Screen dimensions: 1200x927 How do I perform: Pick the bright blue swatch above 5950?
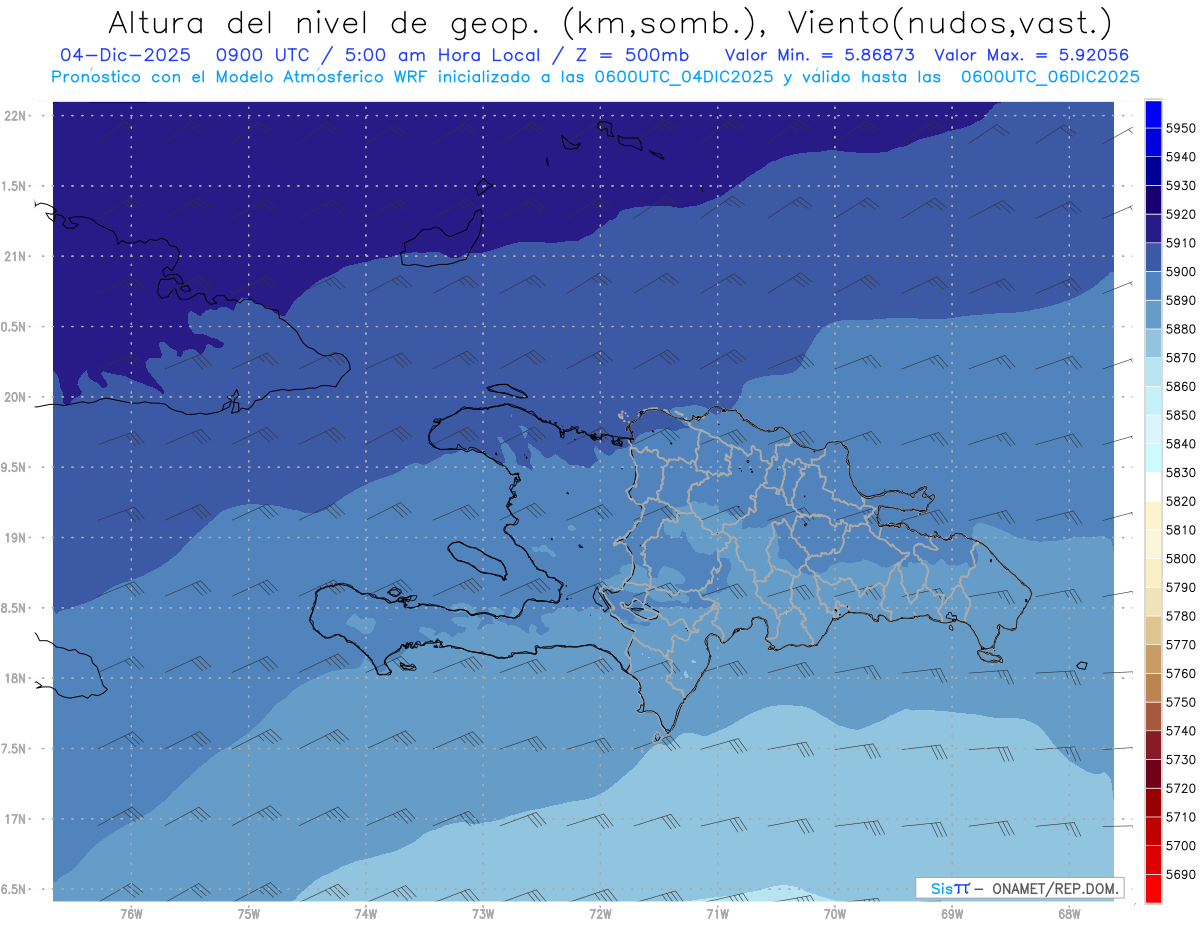tap(1153, 114)
